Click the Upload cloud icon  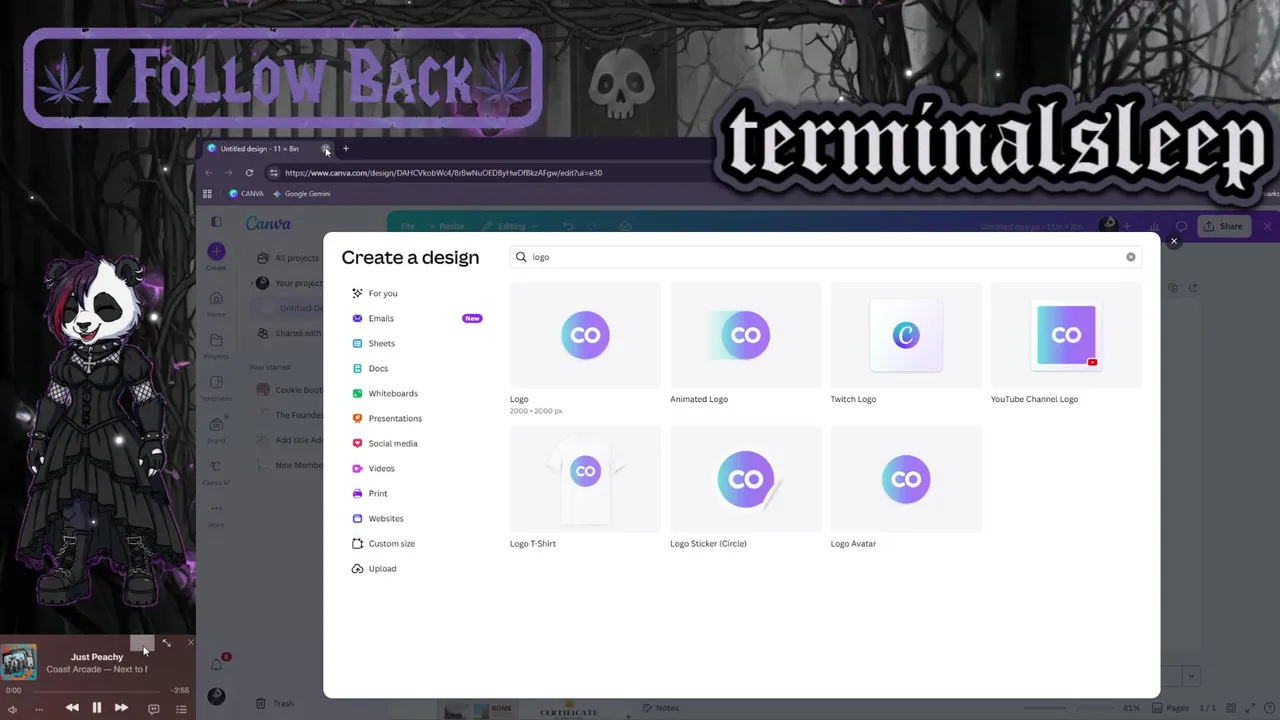point(358,568)
